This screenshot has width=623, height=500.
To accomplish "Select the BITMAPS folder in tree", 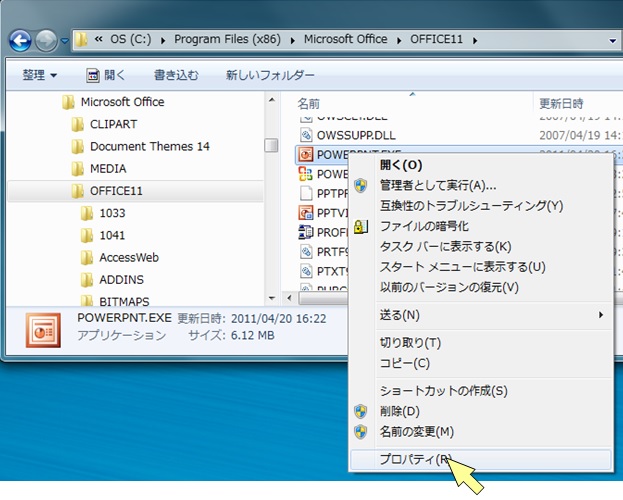I will click(124, 301).
